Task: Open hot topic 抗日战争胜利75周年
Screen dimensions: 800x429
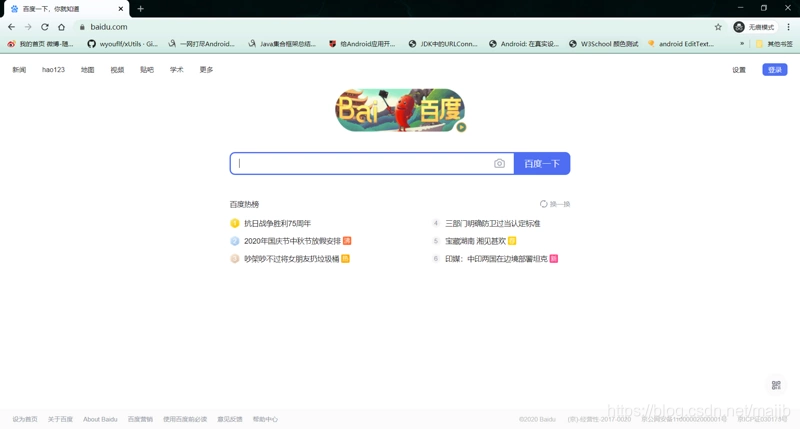Action: pyautogui.click(x=277, y=223)
